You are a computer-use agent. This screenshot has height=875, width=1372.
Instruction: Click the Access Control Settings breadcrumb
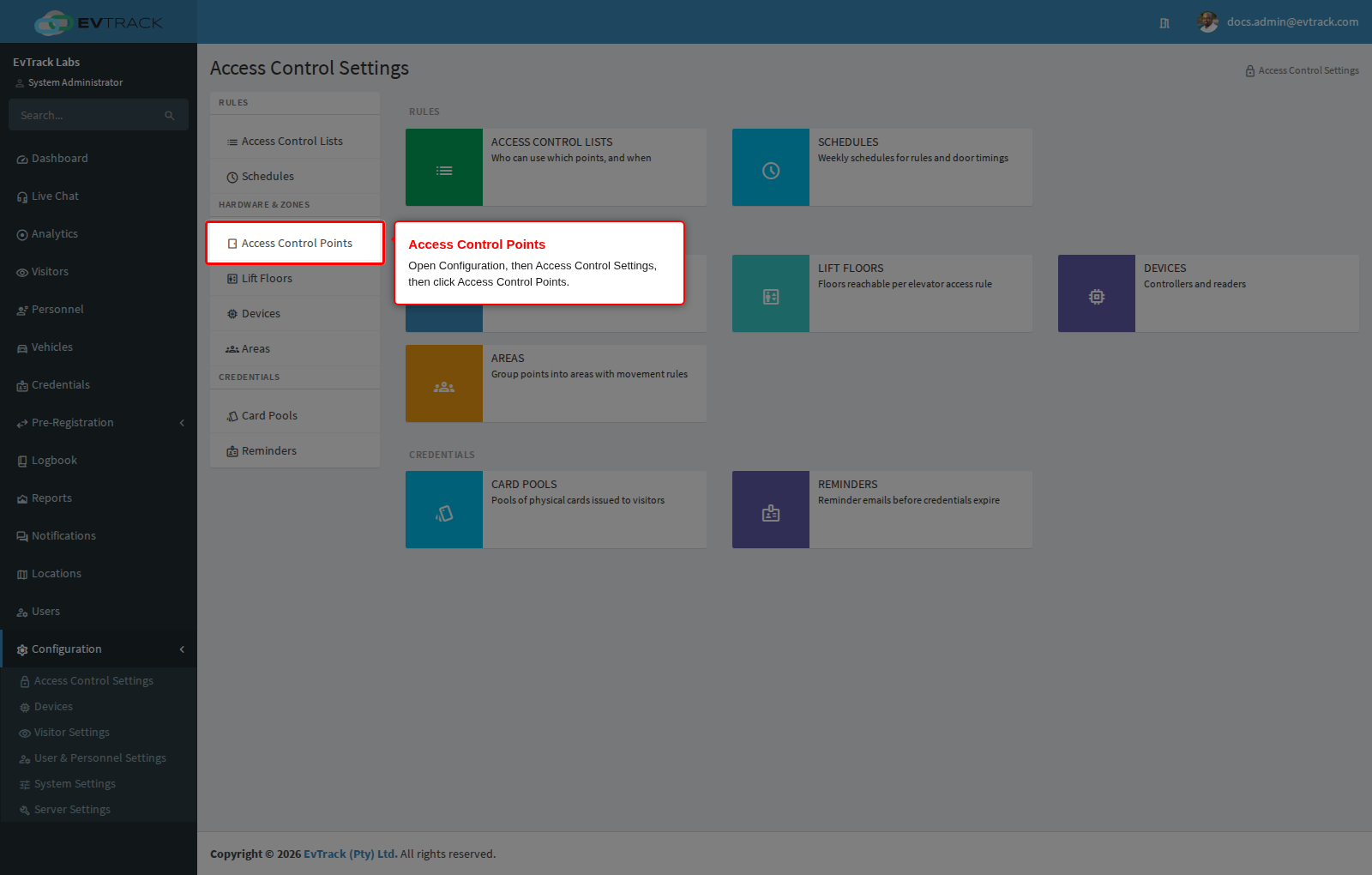[1302, 70]
